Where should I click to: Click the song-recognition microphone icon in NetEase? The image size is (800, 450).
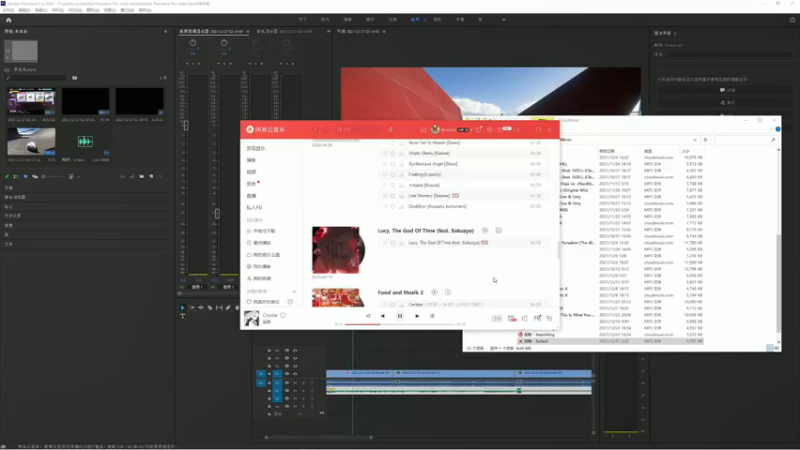tap(391, 130)
